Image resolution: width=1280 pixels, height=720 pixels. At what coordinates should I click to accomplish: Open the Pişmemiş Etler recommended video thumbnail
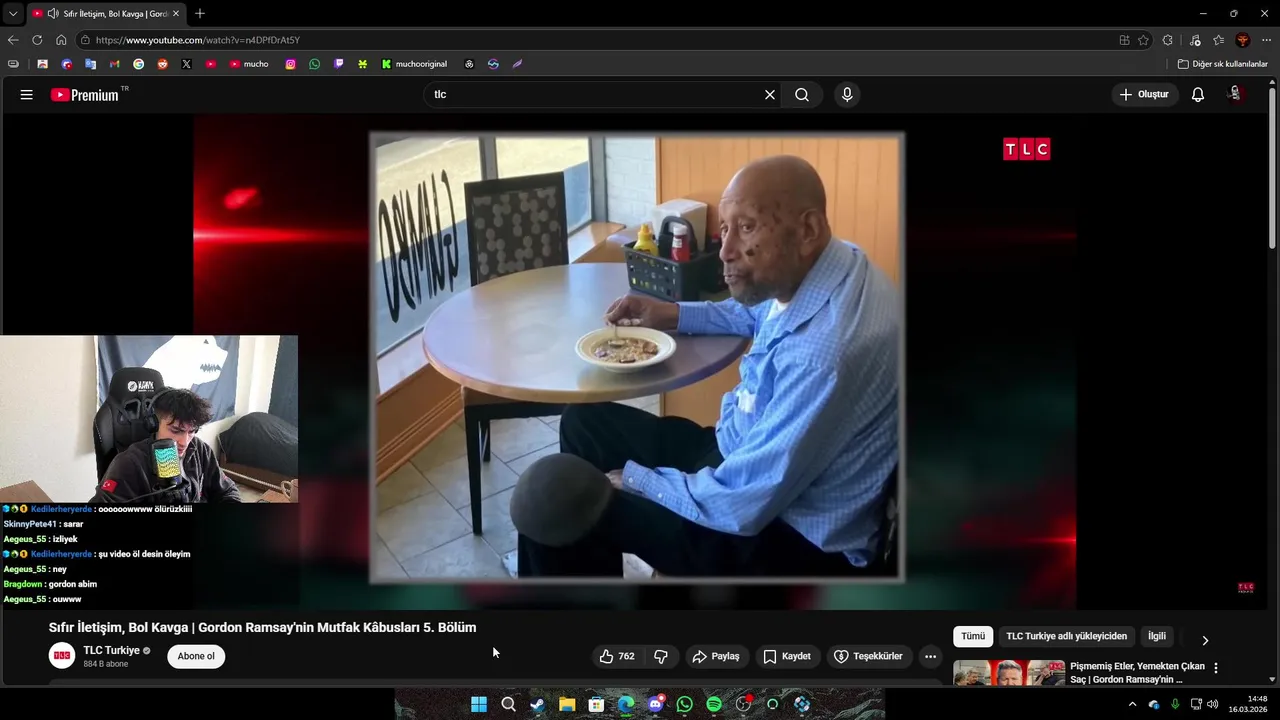[1008, 673]
